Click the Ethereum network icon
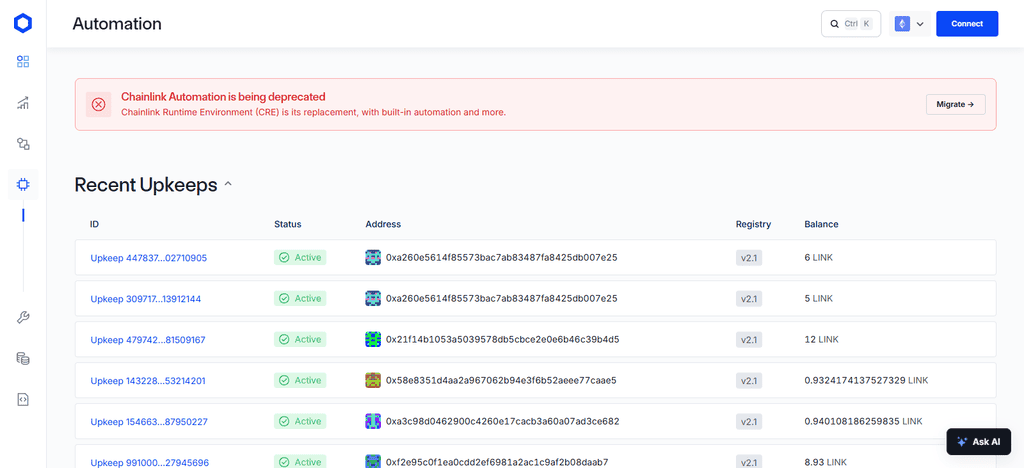Image resolution: width=1024 pixels, height=468 pixels. tap(903, 23)
